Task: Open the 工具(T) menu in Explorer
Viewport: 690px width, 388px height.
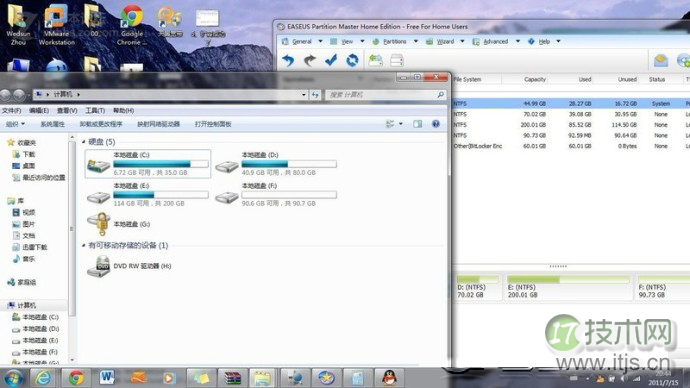Action: 95,110
